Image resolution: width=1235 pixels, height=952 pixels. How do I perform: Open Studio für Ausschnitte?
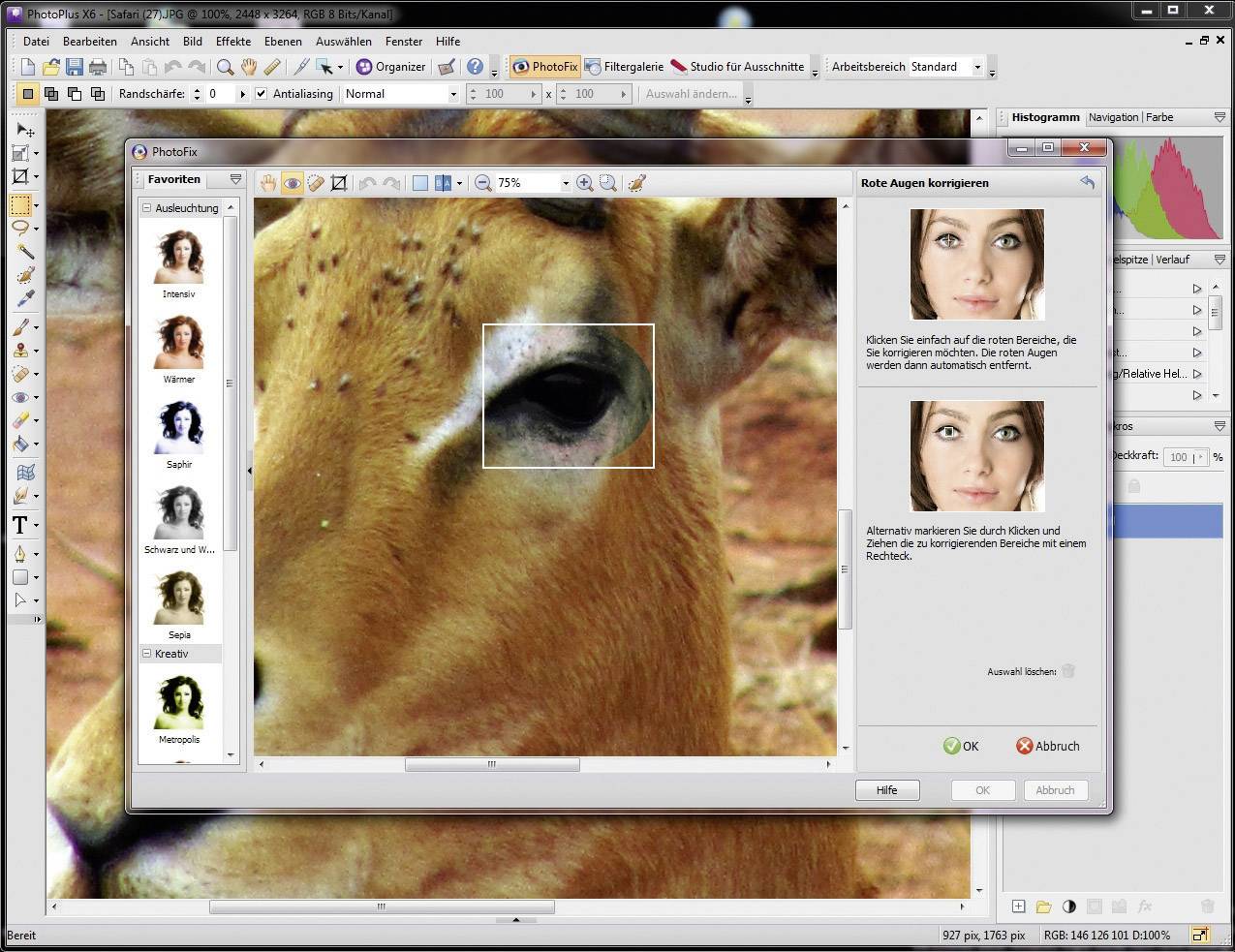click(737, 67)
